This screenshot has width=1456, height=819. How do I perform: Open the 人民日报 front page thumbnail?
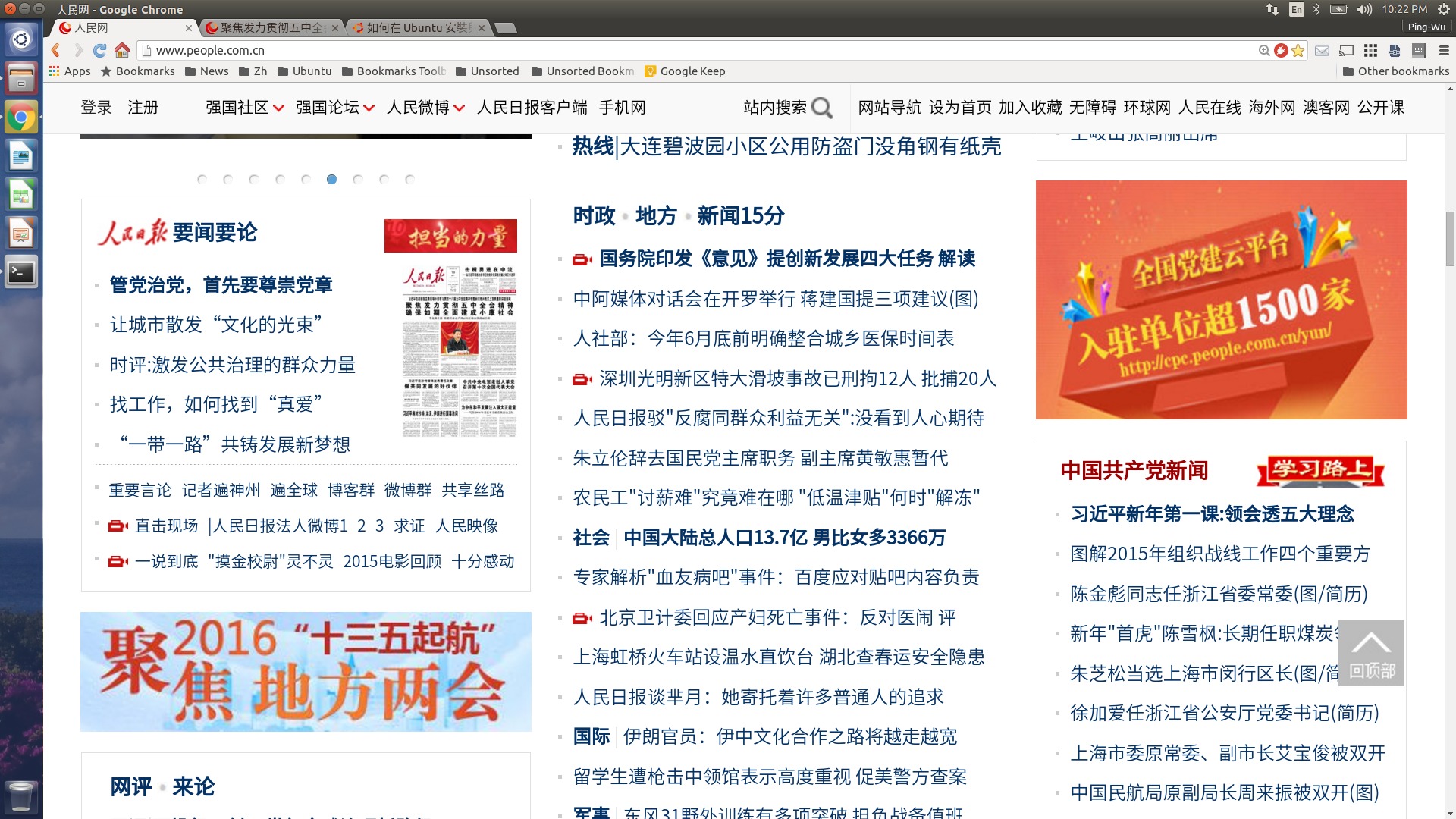click(x=460, y=351)
